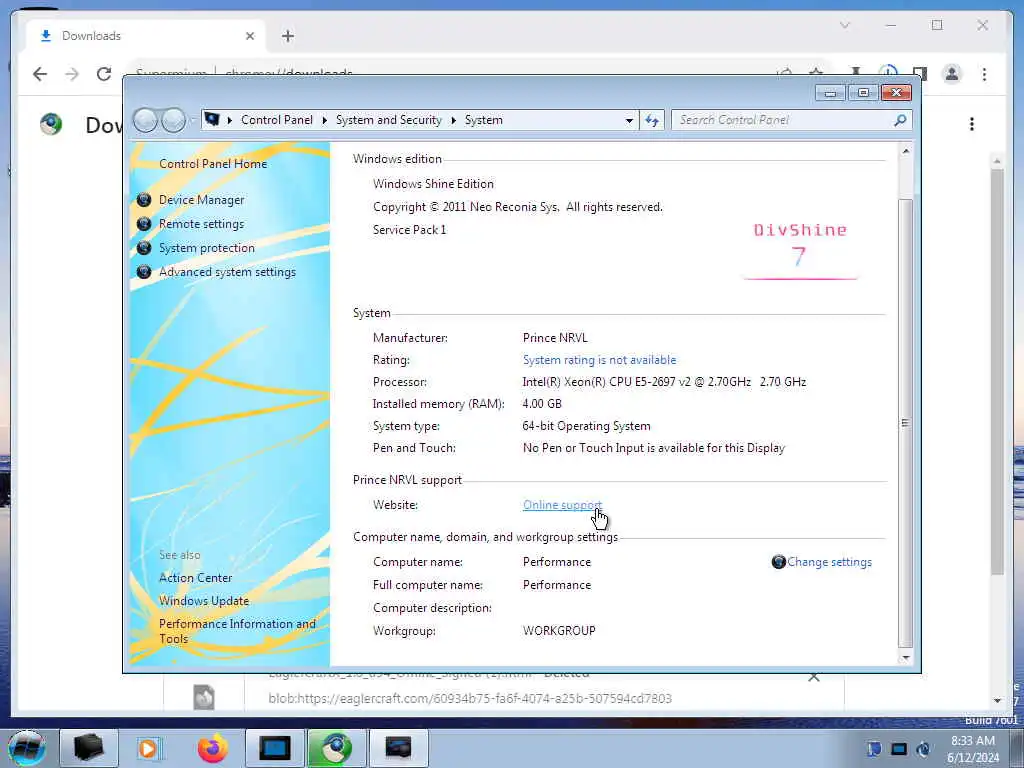Click the search magnifier in Control Panel
Viewport: 1024px width, 768px height.
[900, 120]
